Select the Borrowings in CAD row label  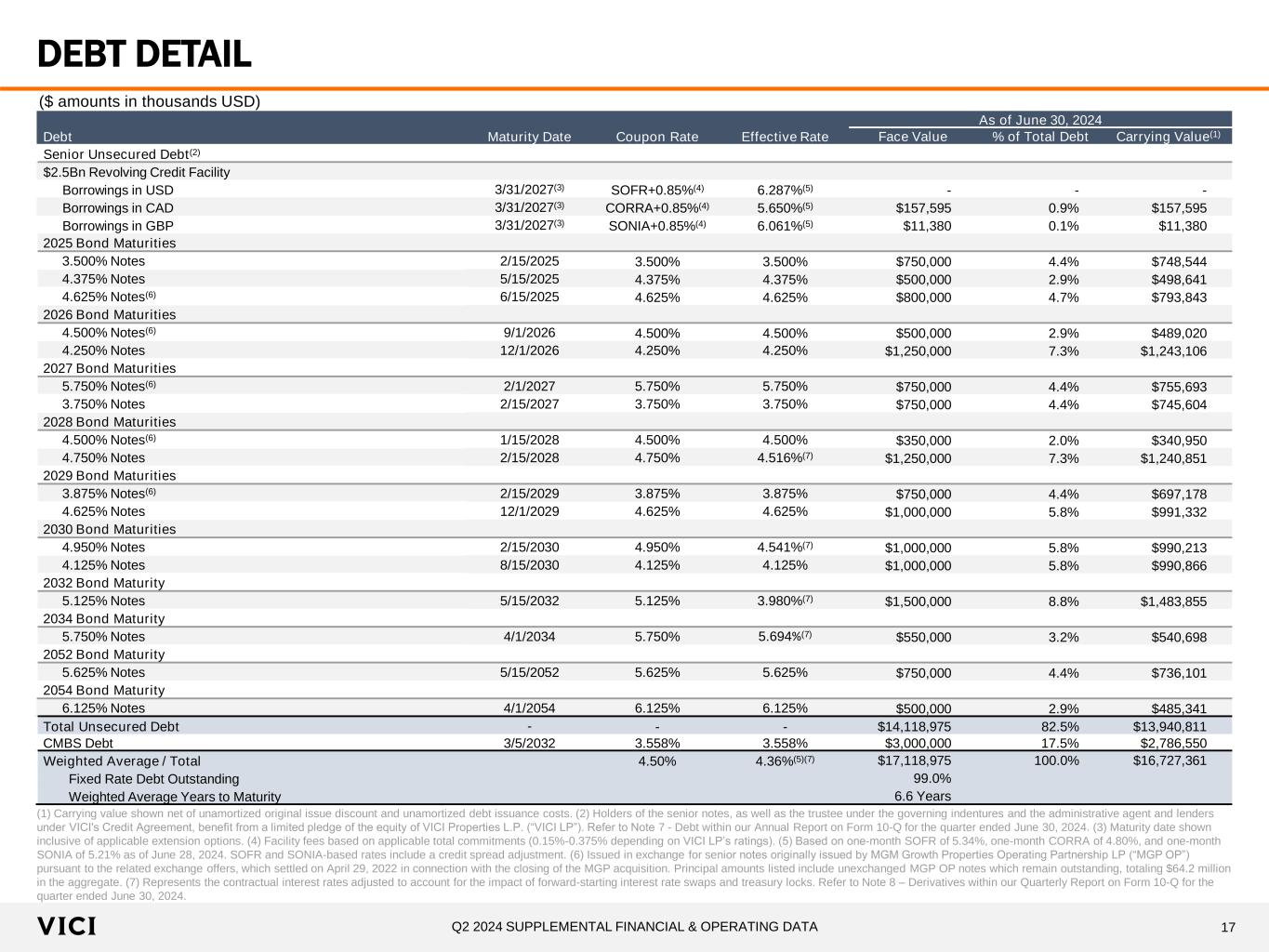pos(117,208)
